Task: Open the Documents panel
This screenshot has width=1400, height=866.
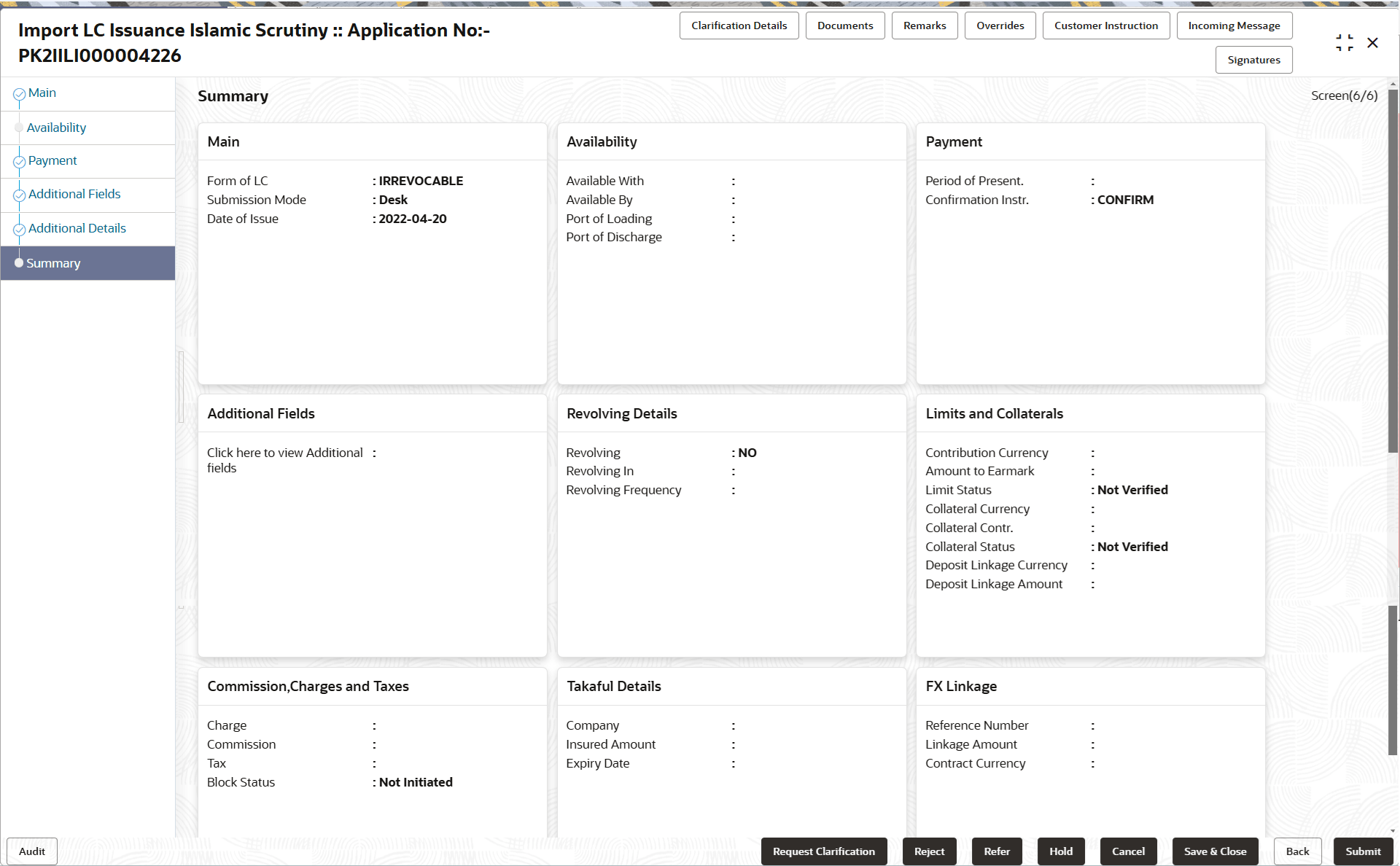Action: pos(844,26)
